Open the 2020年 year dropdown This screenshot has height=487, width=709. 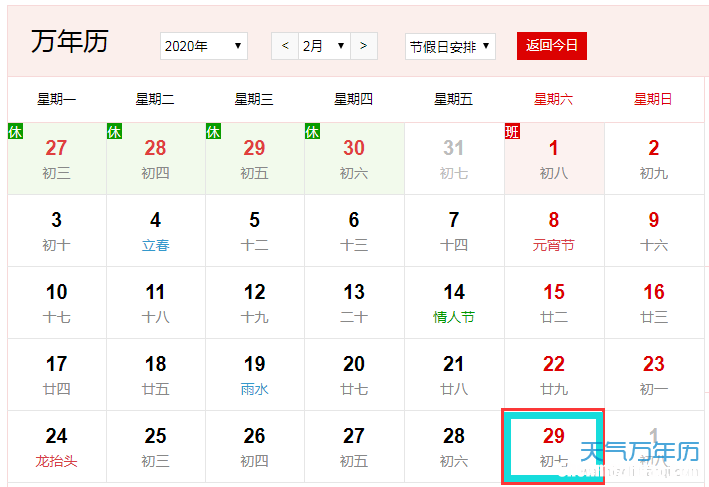(203, 46)
